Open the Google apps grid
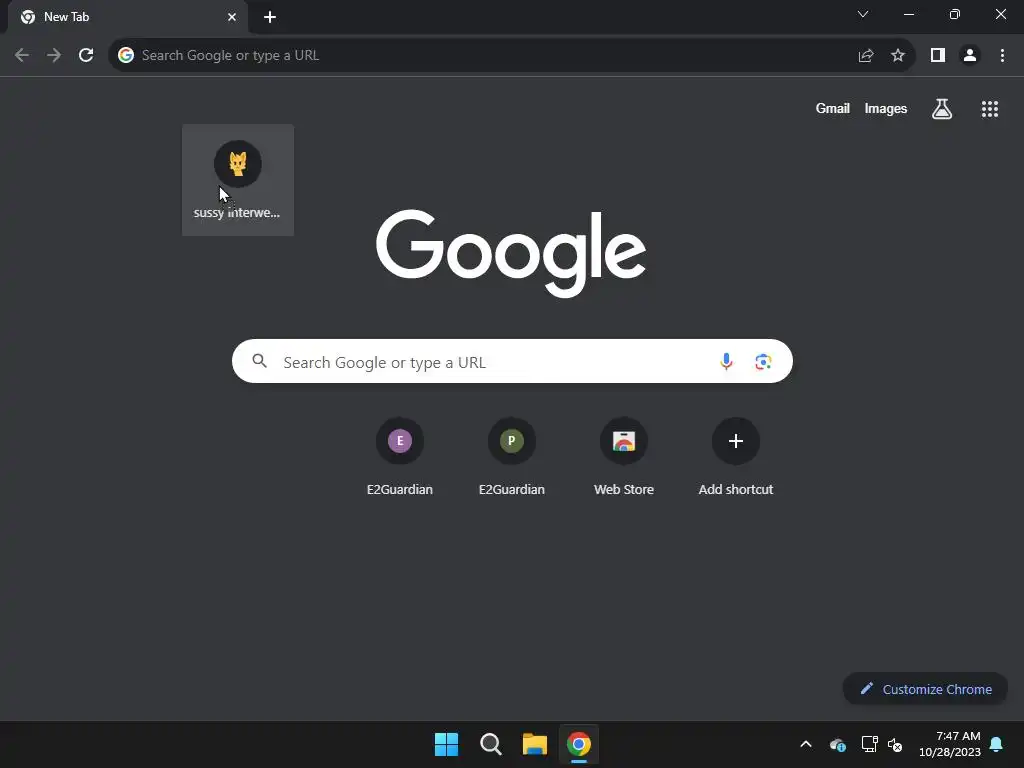Viewport: 1024px width, 768px height. tap(990, 109)
